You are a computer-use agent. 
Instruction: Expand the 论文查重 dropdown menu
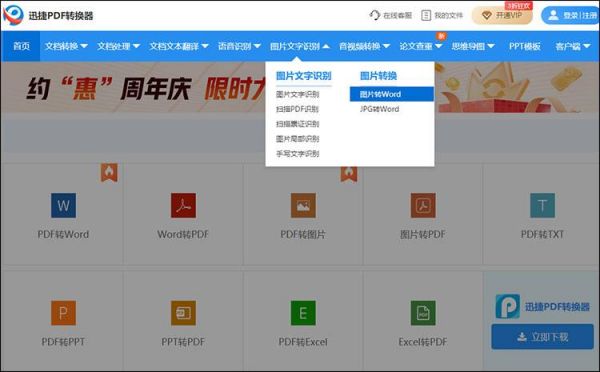point(421,46)
